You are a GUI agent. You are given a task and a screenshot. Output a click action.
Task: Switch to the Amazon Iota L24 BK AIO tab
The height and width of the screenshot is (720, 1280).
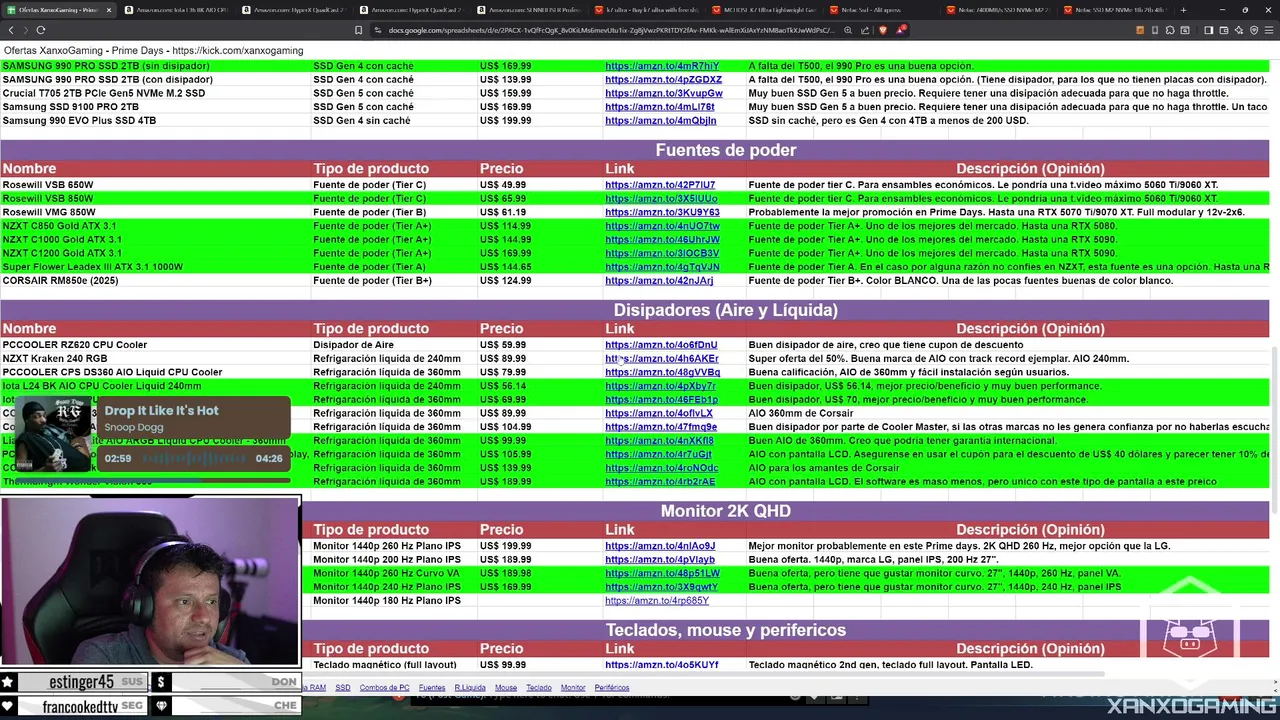click(x=176, y=10)
